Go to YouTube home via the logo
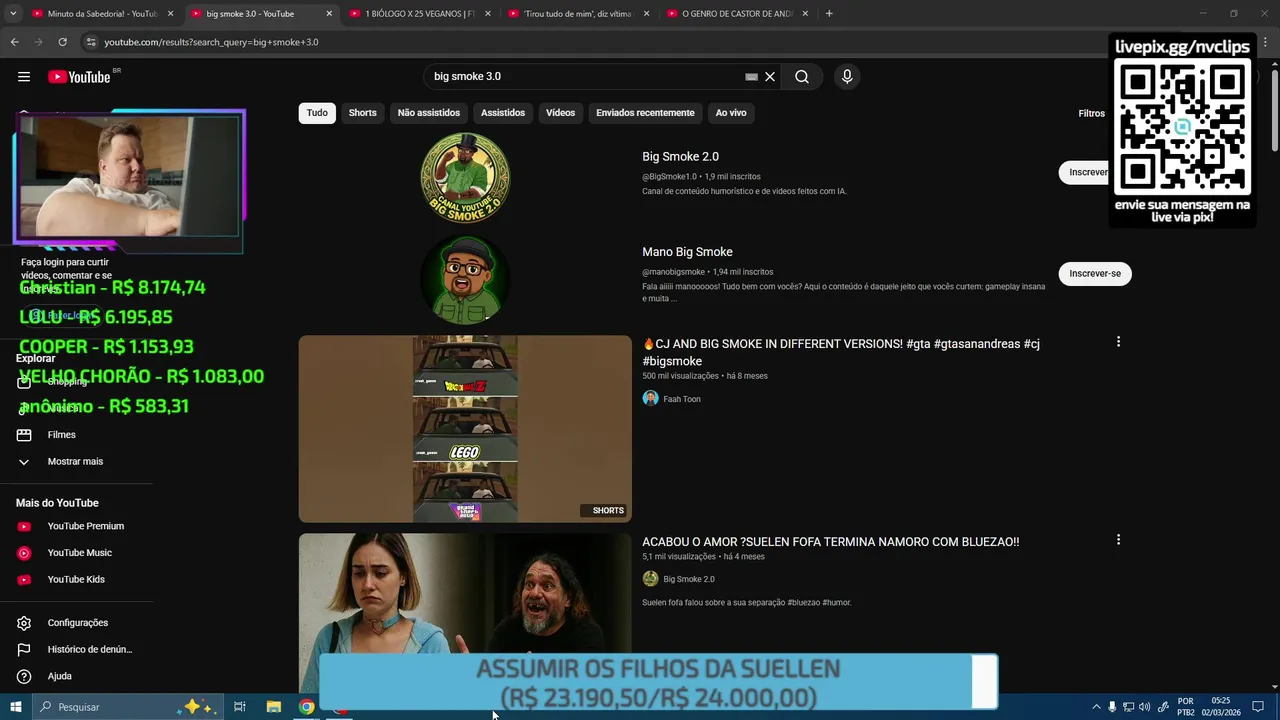 pyautogui.click(x=79, y=77)
